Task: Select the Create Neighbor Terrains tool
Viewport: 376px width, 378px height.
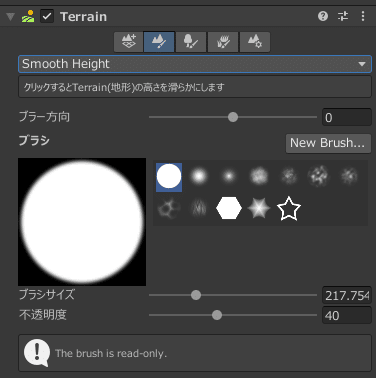Action: (x=129, y=42)
